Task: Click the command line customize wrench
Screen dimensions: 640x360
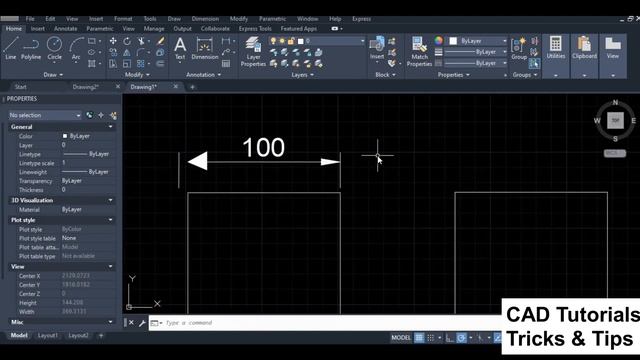Action: 142,323
